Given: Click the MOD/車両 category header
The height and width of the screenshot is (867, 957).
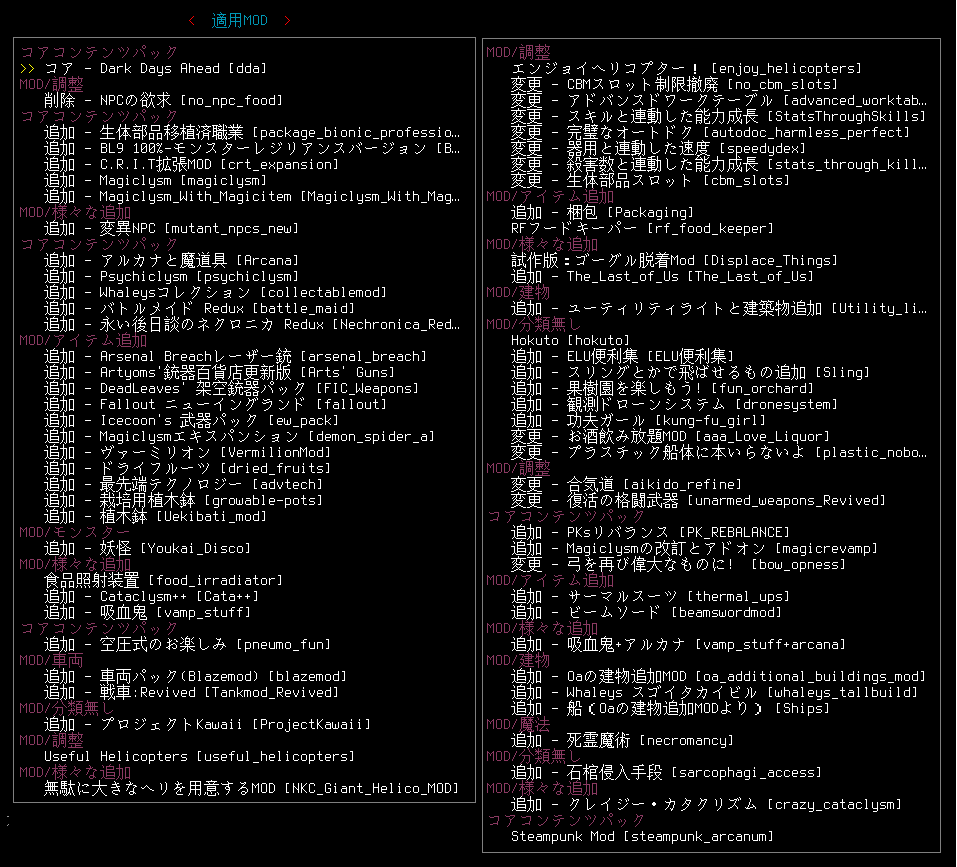Looking at the screenshot, I should pyautogui.click(x=51, y=660).
